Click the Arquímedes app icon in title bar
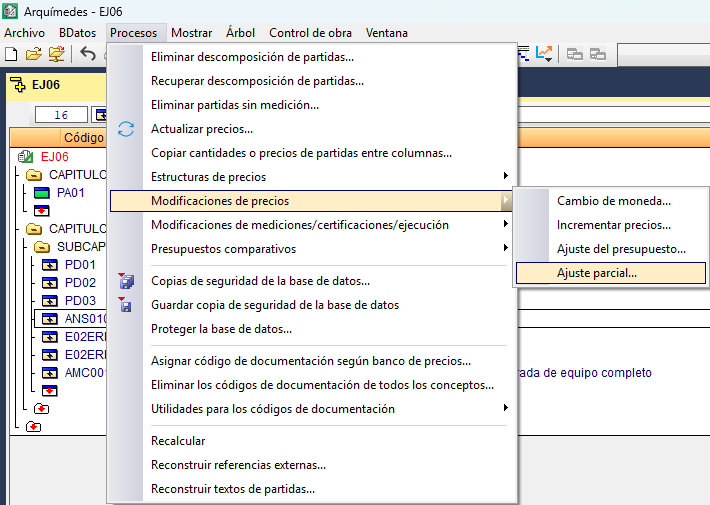710x505 pixels. [10, 11]
